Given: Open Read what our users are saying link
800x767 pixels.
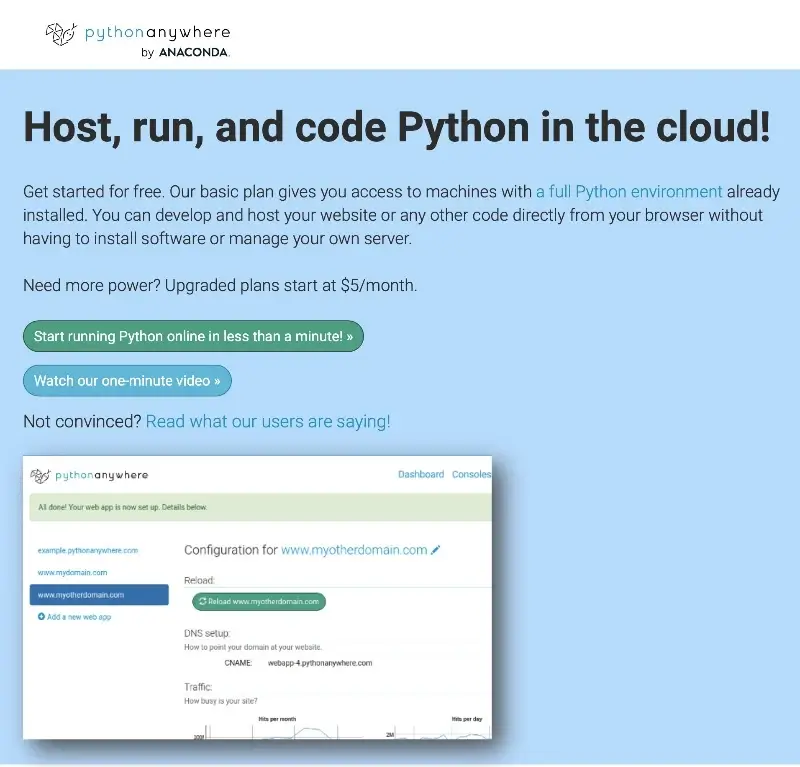Looking at the screenshot, I should pyautogui.click(x=268, y=421).
